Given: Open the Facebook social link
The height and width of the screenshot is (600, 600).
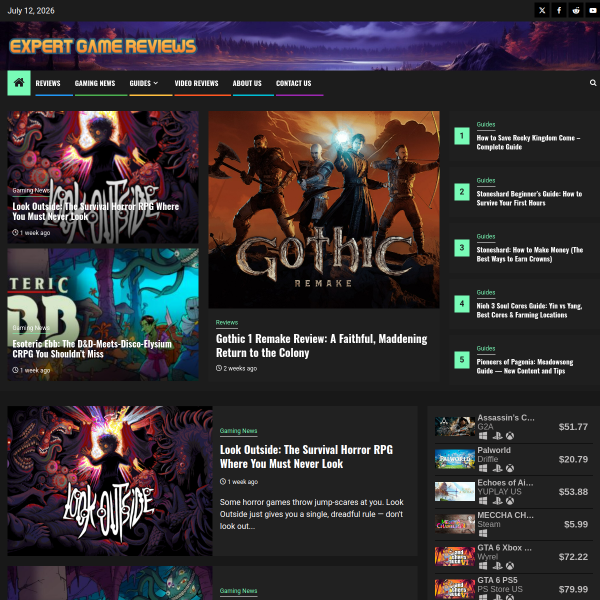Looking at the screenshot, I should coord(559,10).
